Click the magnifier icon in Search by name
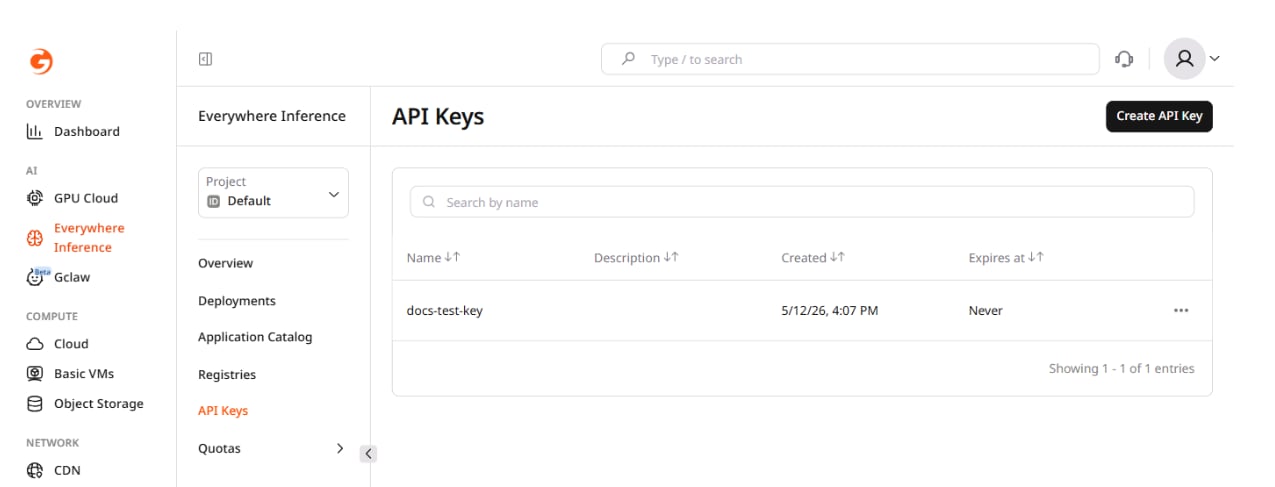This screenshot has height=487, width=1275. (x=429, y=202)
